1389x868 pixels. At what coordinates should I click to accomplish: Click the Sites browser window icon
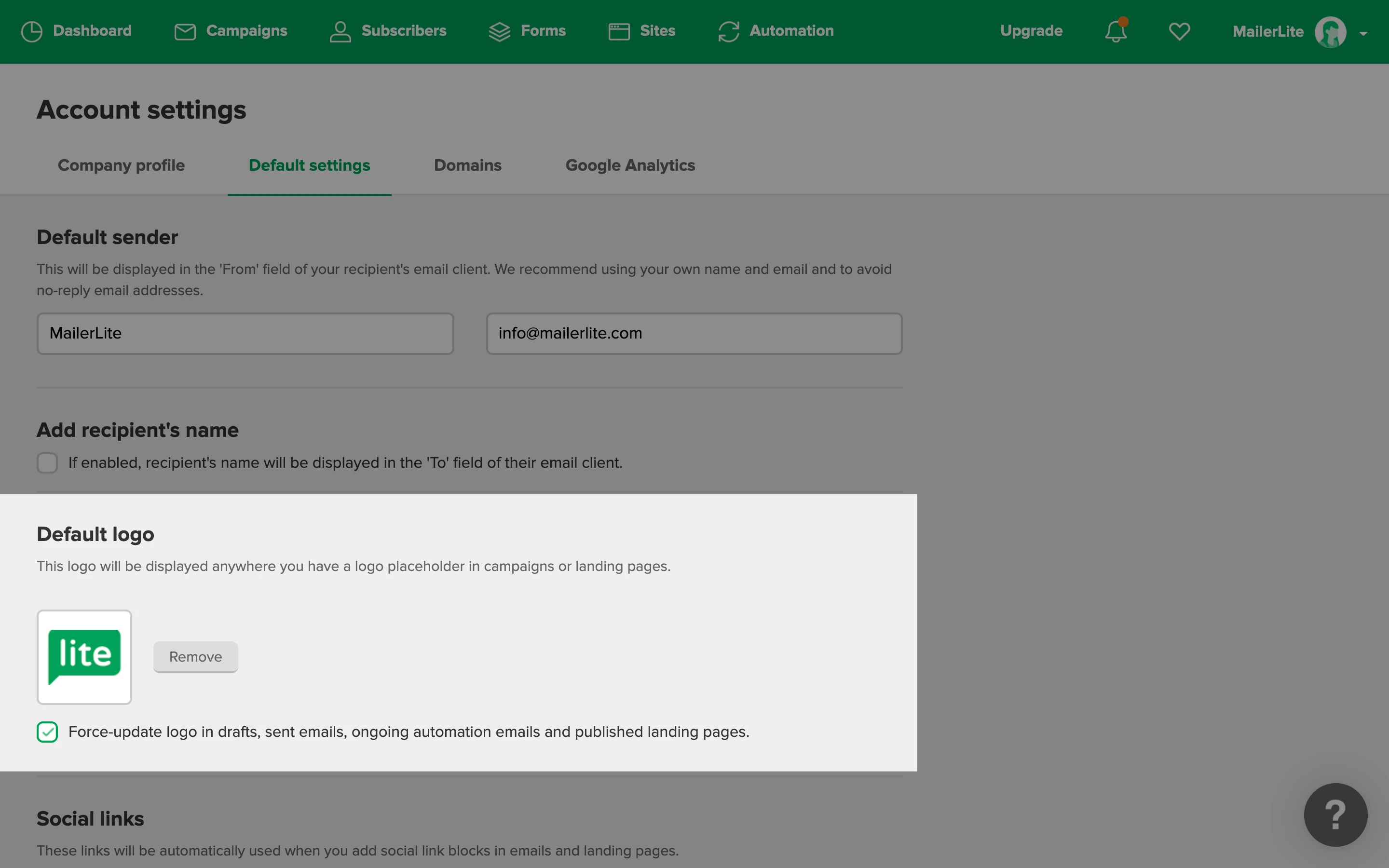619,31
